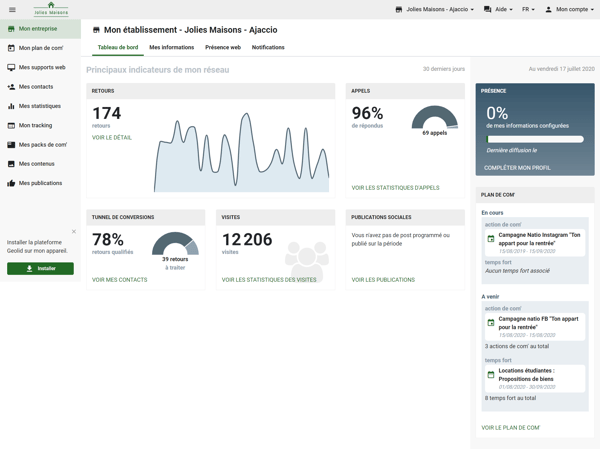Click the Mes publications thumbs-up icon
This screenshot has height=449, width=600.
pyautogui.click(x=11, y=183)
